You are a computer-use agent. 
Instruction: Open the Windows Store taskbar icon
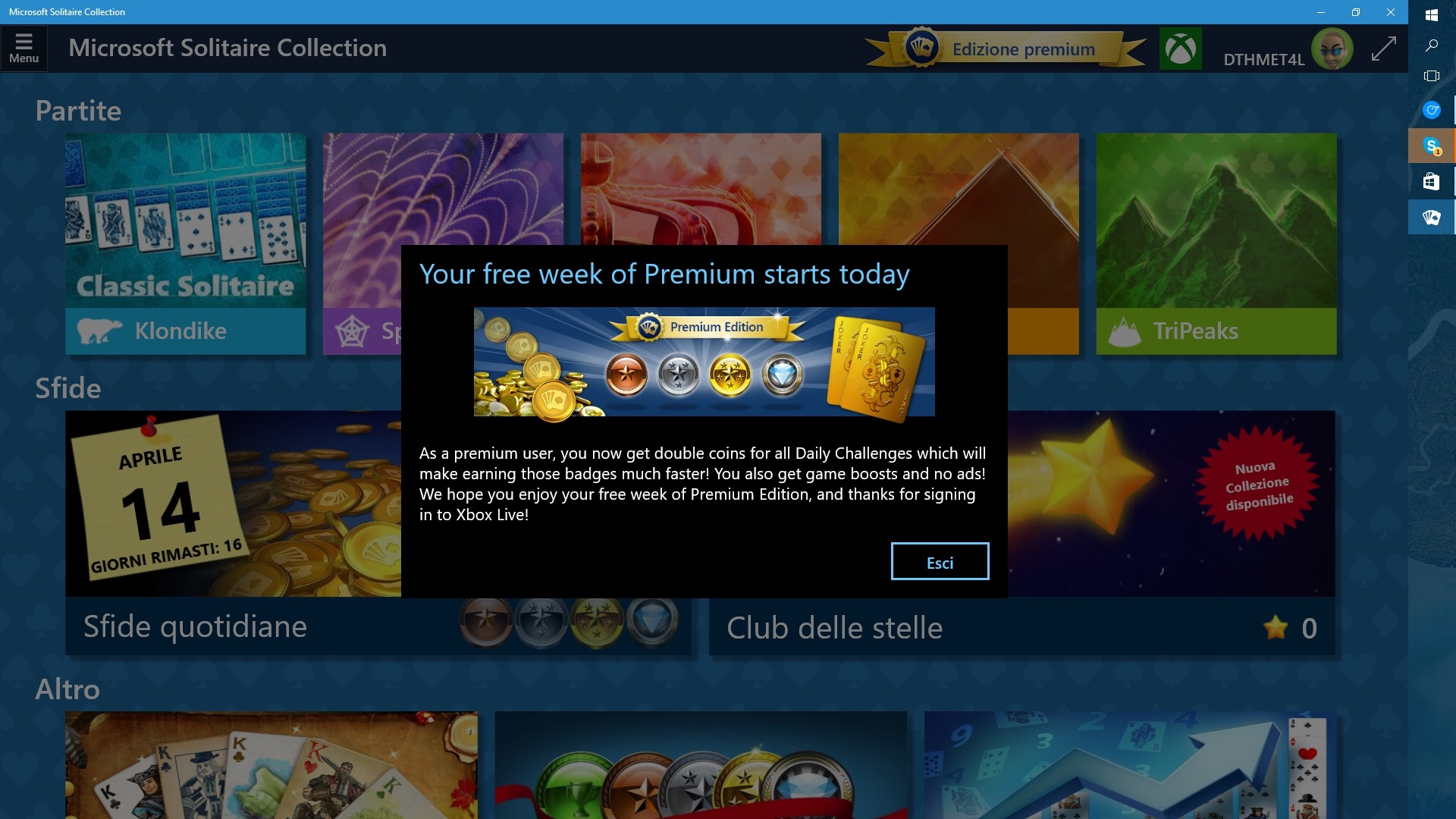pyautogui.click(x=1432, y=181)
